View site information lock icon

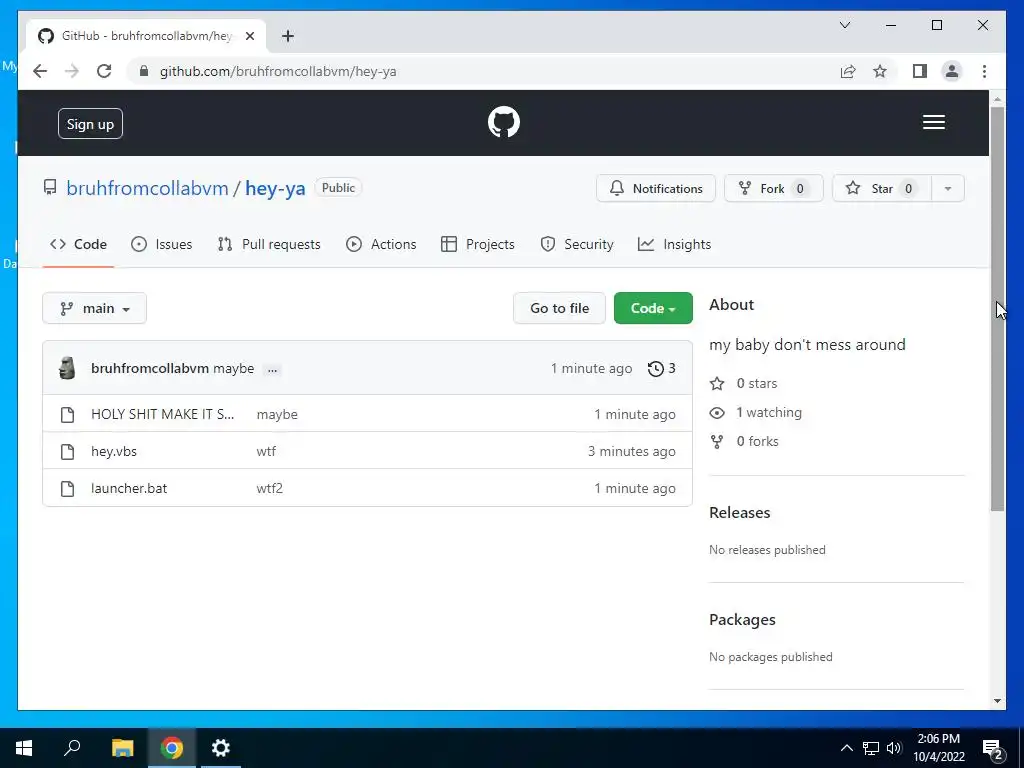point(144,71)
